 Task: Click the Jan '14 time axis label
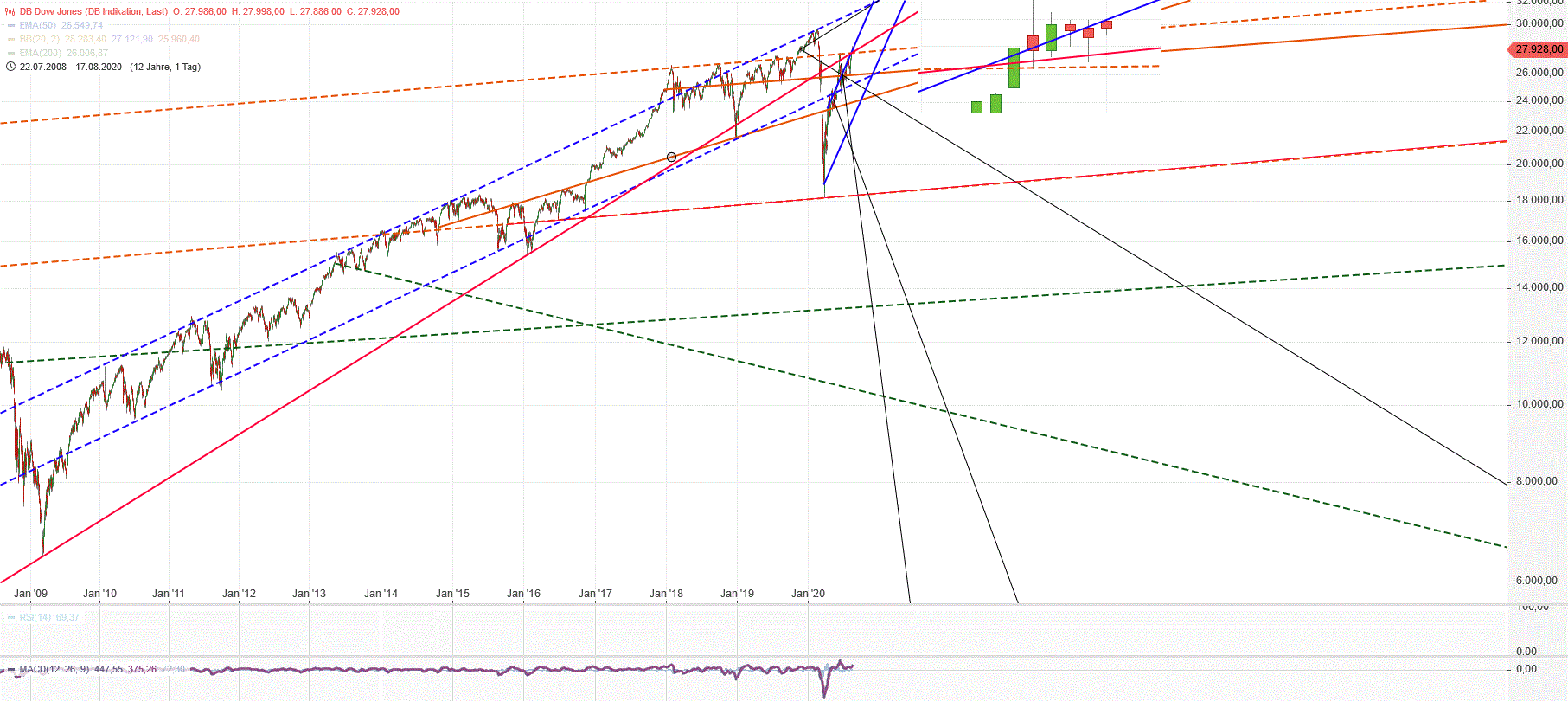pyautogui.click(x=381, y=594)
